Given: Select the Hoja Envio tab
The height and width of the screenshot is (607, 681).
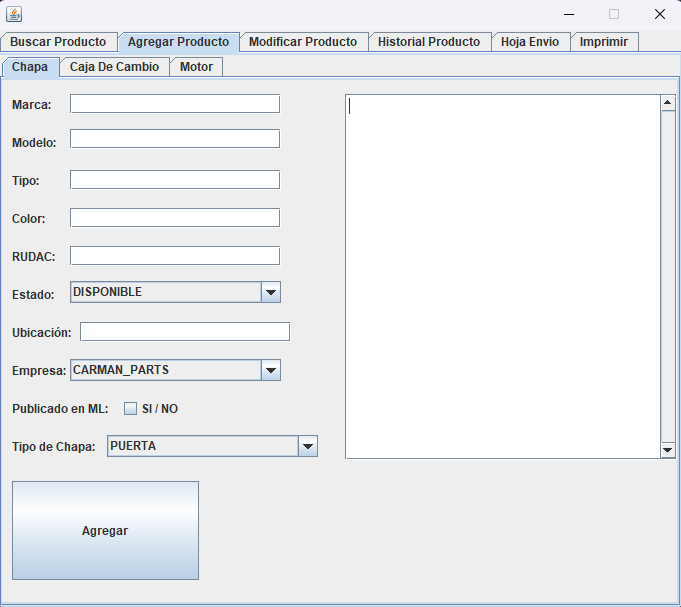Looking at the screenshot, I should click(x=529, y=42).
